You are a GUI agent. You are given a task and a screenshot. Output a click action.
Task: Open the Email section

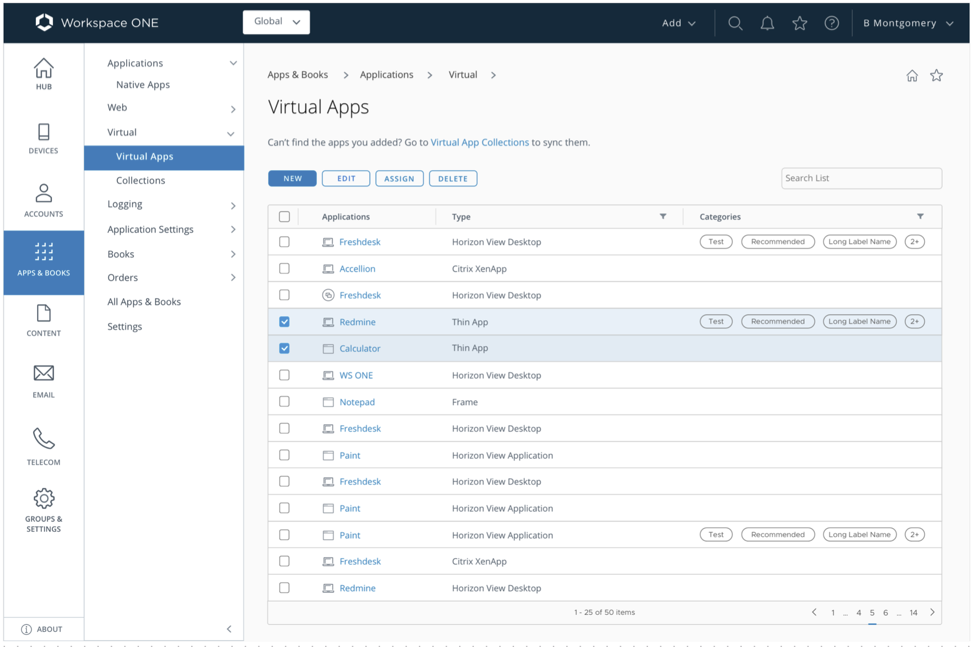pos(44,382)
